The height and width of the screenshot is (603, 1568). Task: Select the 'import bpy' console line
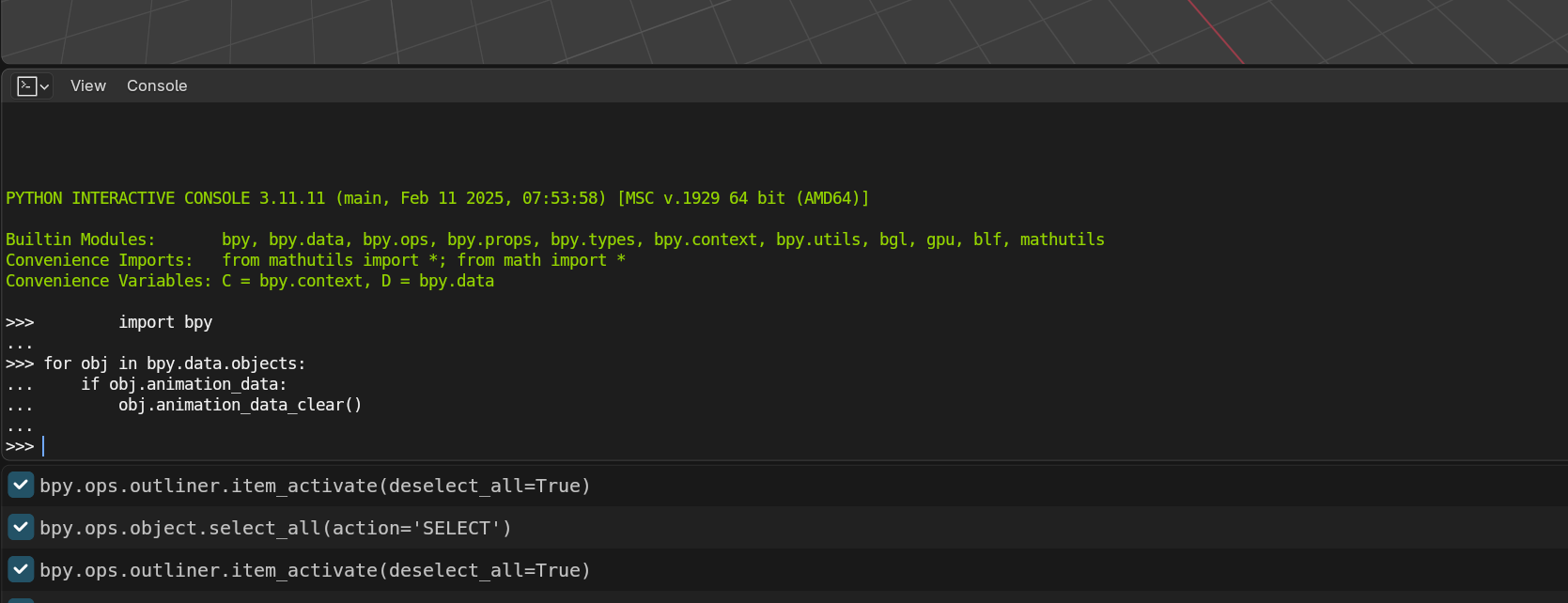pos(165,322)
